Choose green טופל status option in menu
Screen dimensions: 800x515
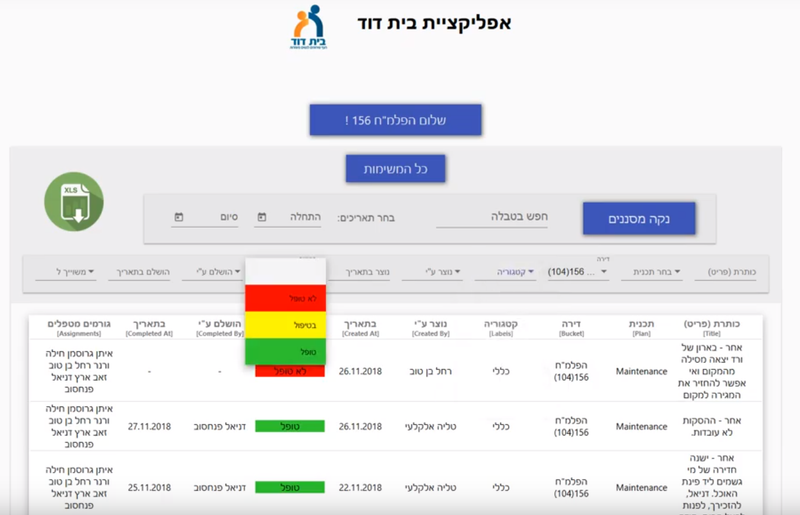point(286,351)
